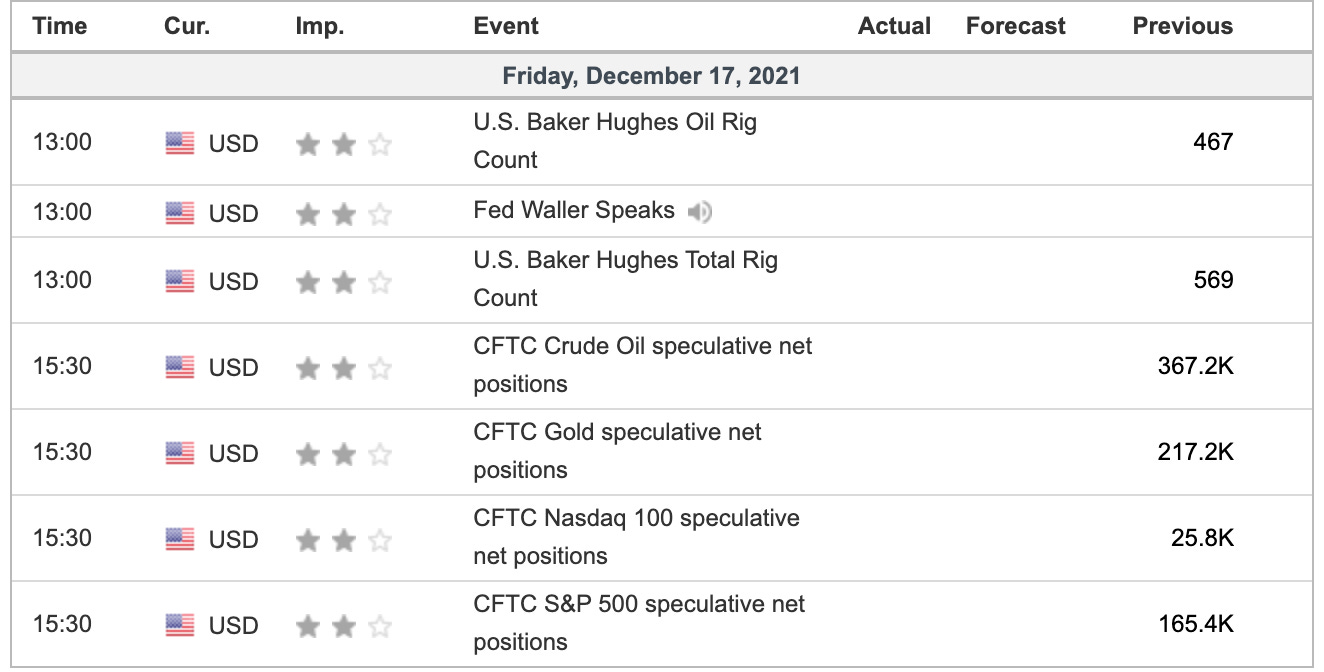The image size is (1324, 672).
Task: Click the US flag in the Oil Rig Count row
Action: 180,144
